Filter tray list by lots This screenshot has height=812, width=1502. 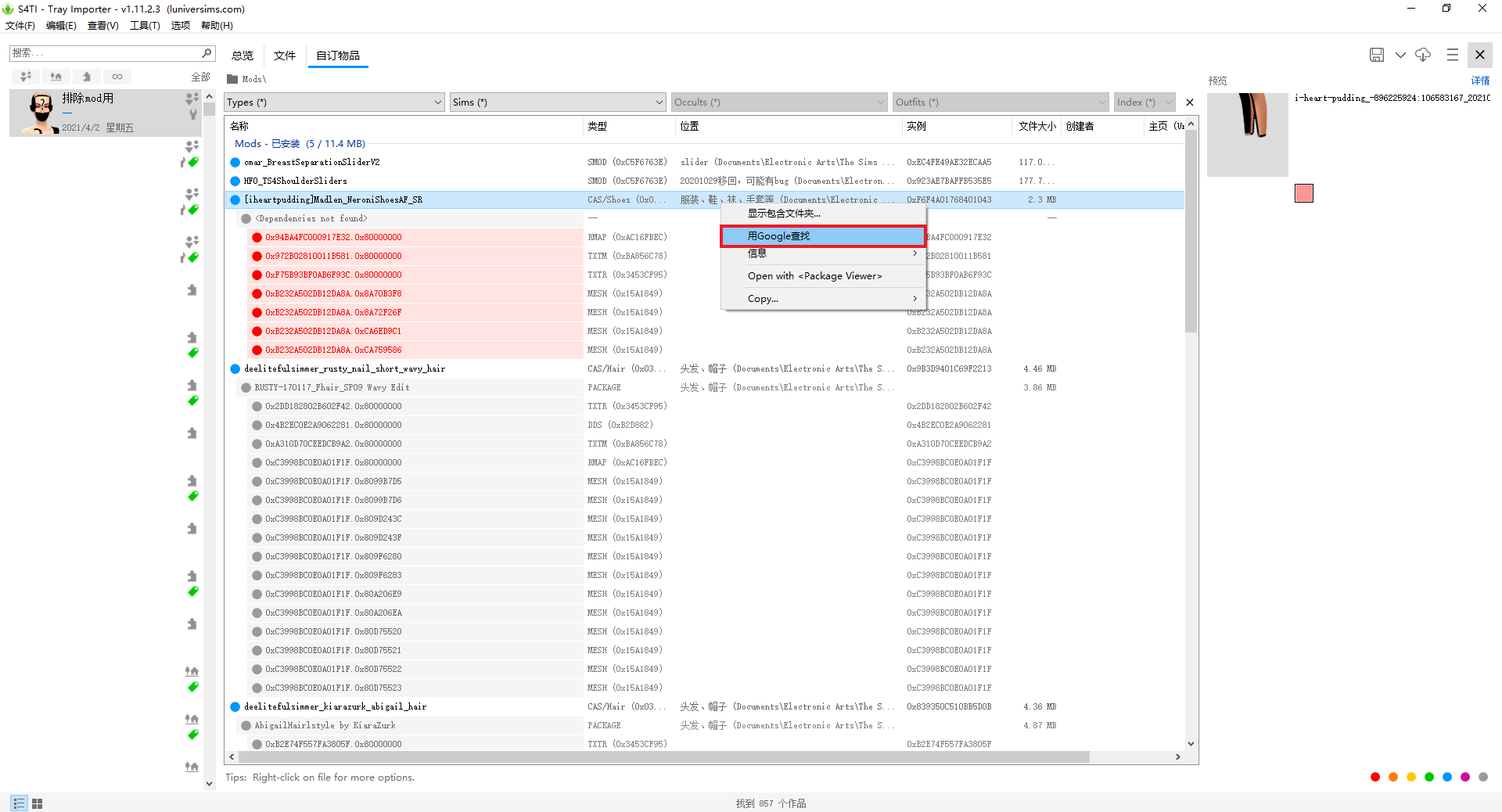point(56,77)
